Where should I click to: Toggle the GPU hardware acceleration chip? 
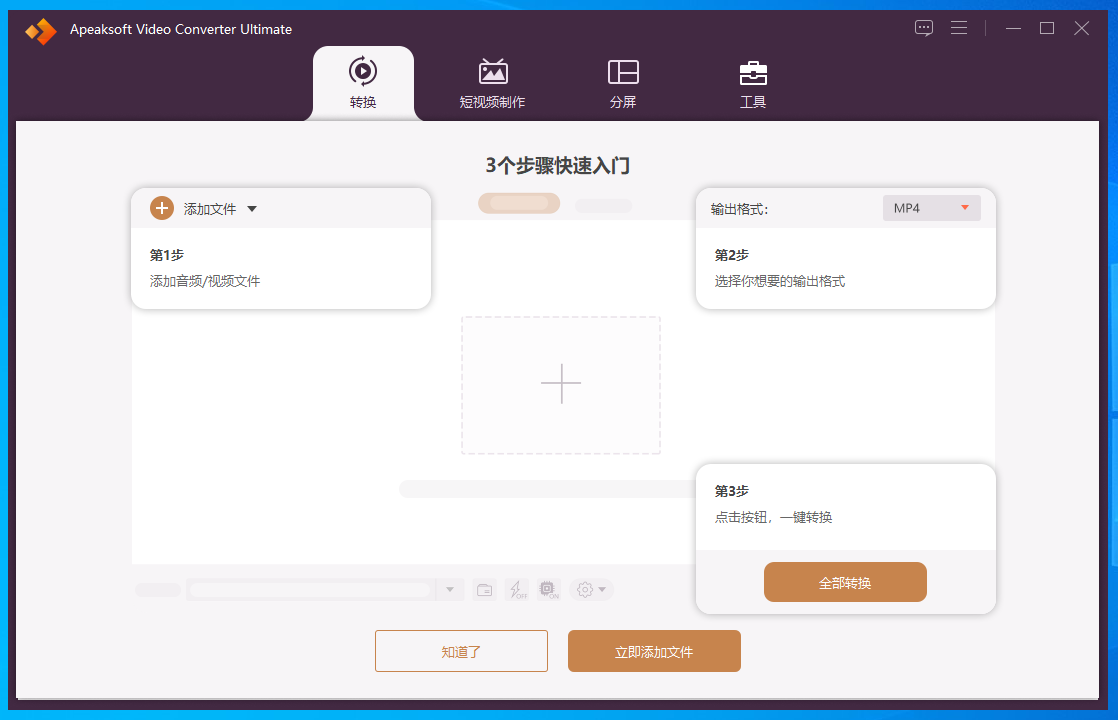pyautogui.click(x=548, y=590)
